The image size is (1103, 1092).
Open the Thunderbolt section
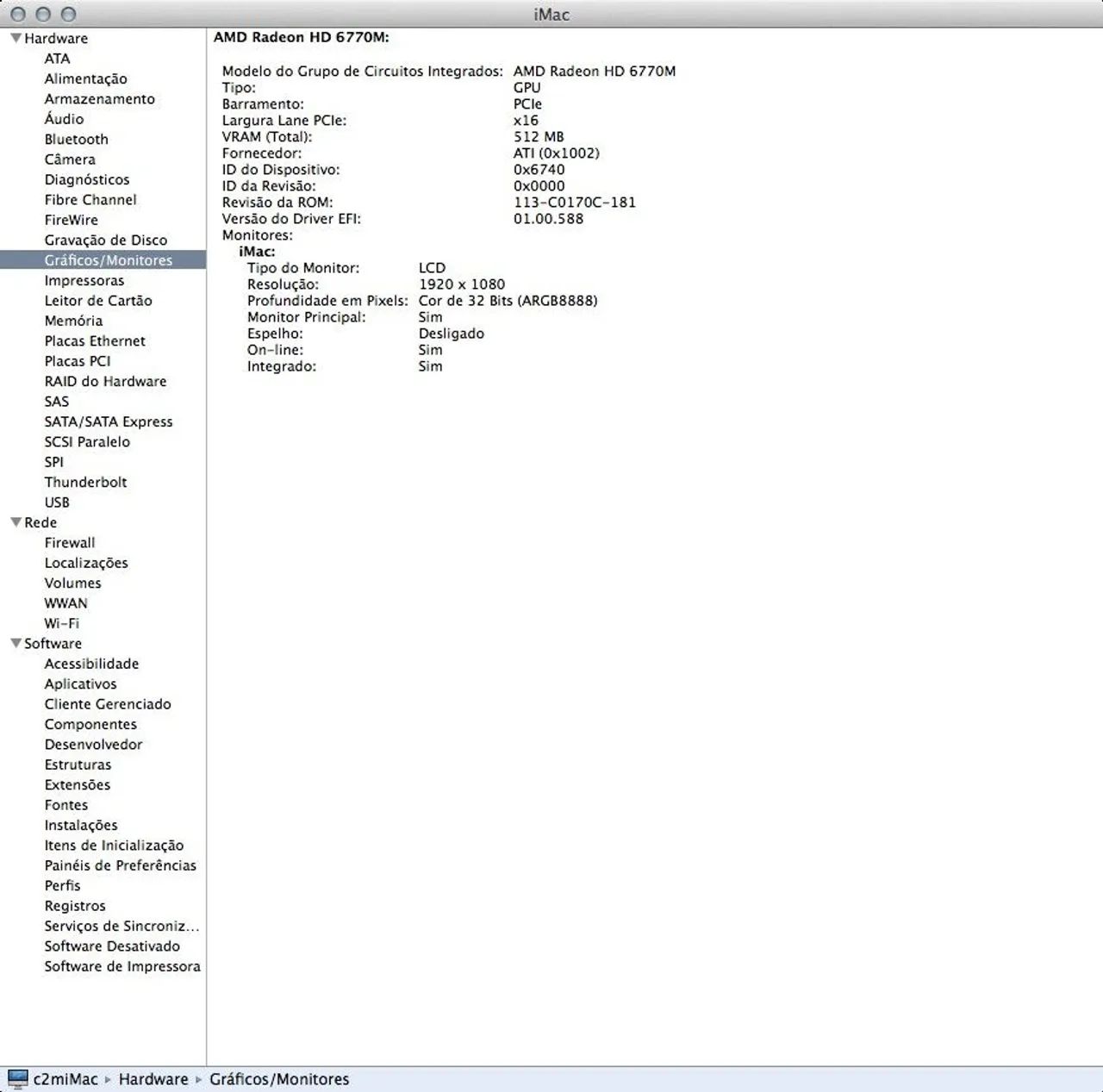pyautogui.click(x=85, y=482)
